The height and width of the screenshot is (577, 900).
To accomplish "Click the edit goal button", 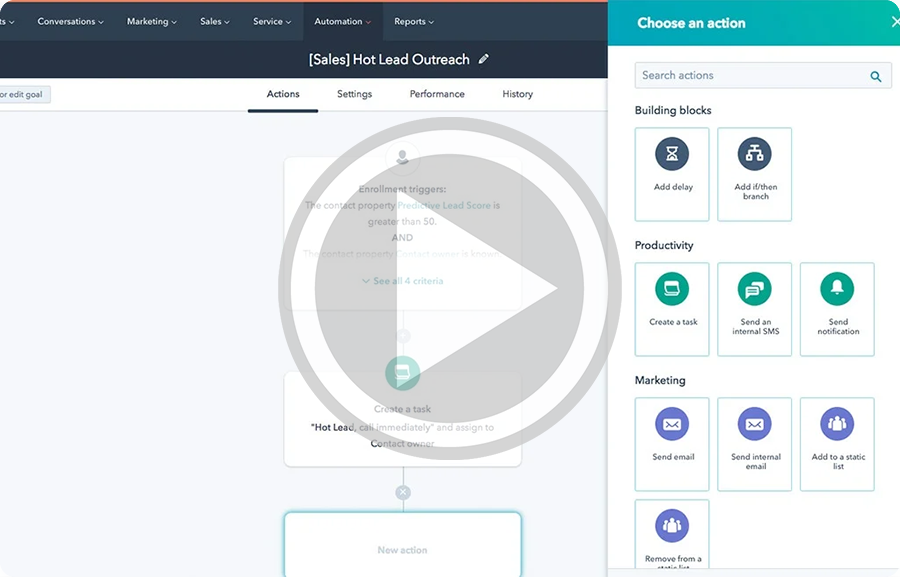I will (x=24, y=94).
